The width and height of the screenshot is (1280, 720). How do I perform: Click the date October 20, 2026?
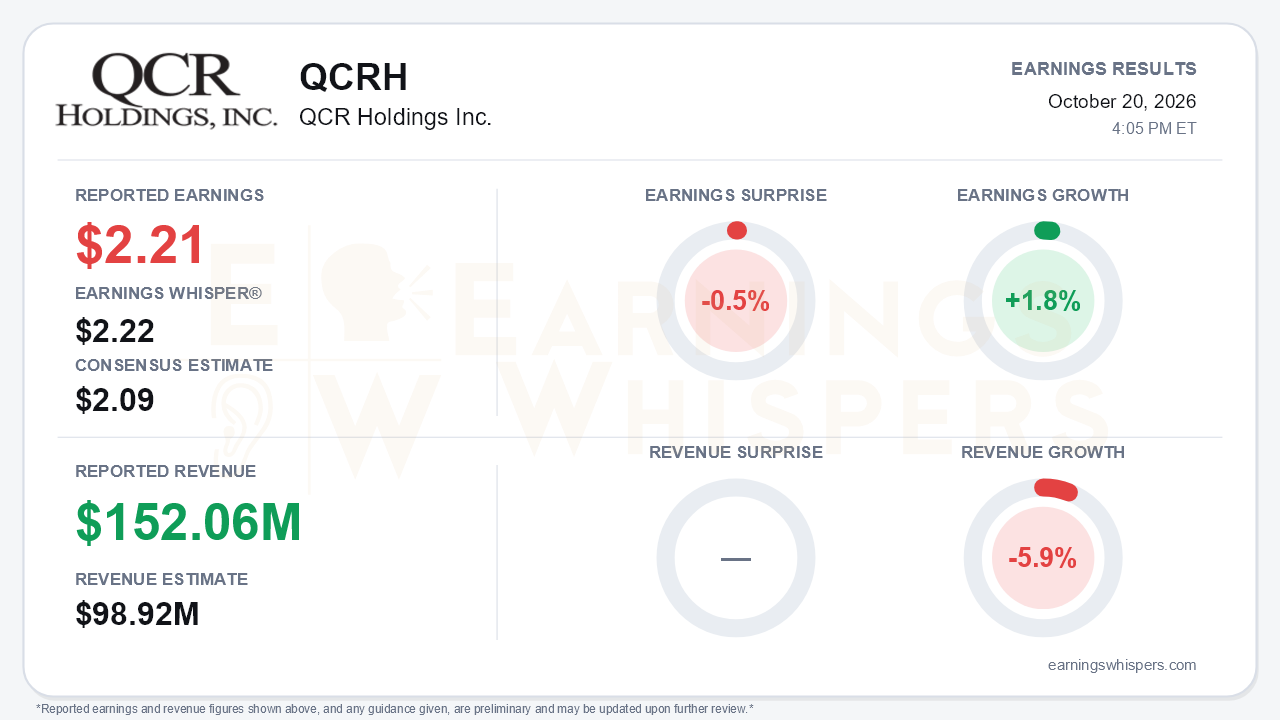pyautogui.click(x=1122, y=101)
